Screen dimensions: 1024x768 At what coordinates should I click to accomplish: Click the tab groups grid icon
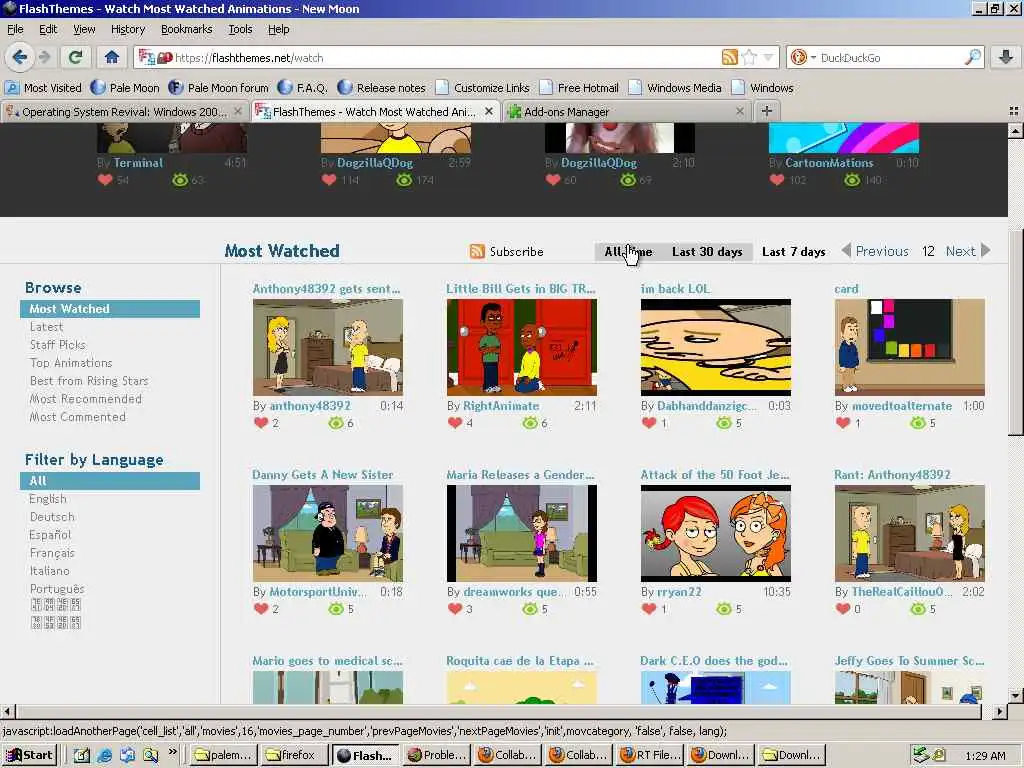point(1014,112)
